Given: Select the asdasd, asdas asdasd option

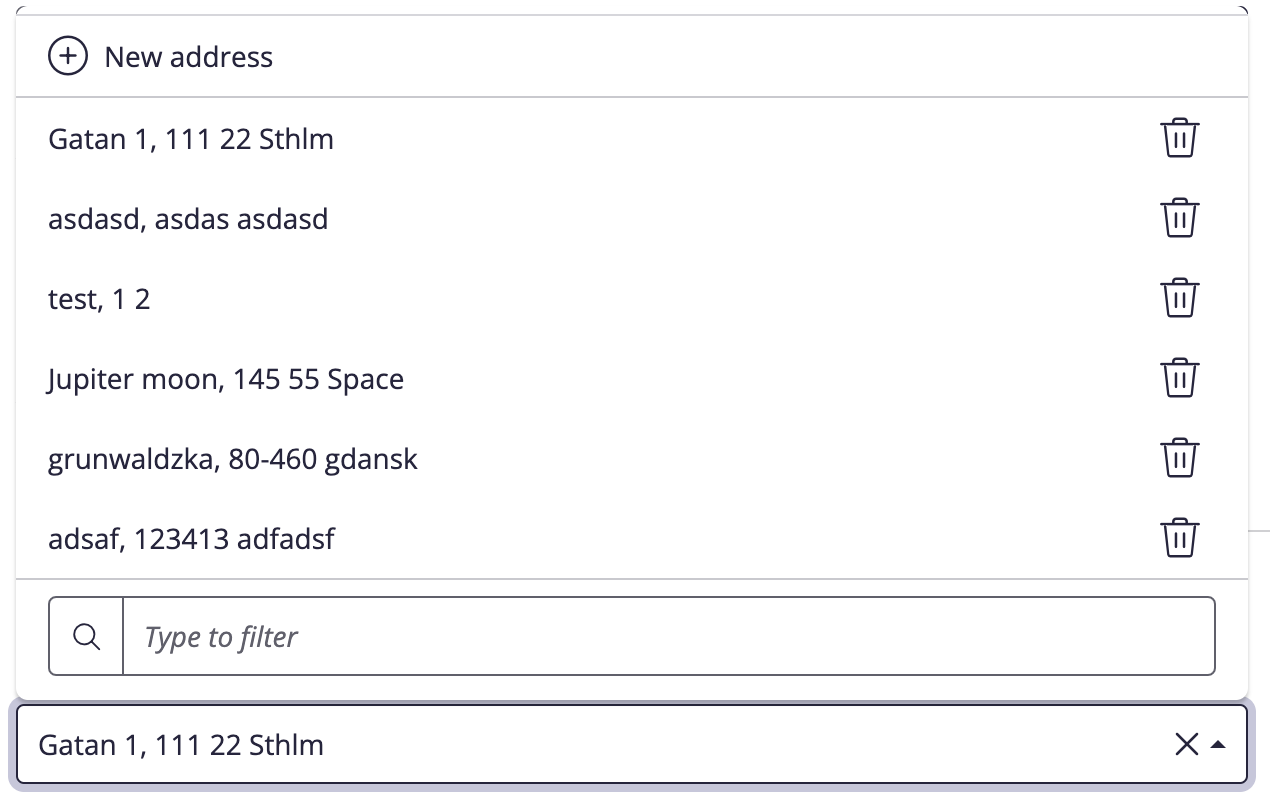Looking at the screenshot, I should (x=632, y=218).
